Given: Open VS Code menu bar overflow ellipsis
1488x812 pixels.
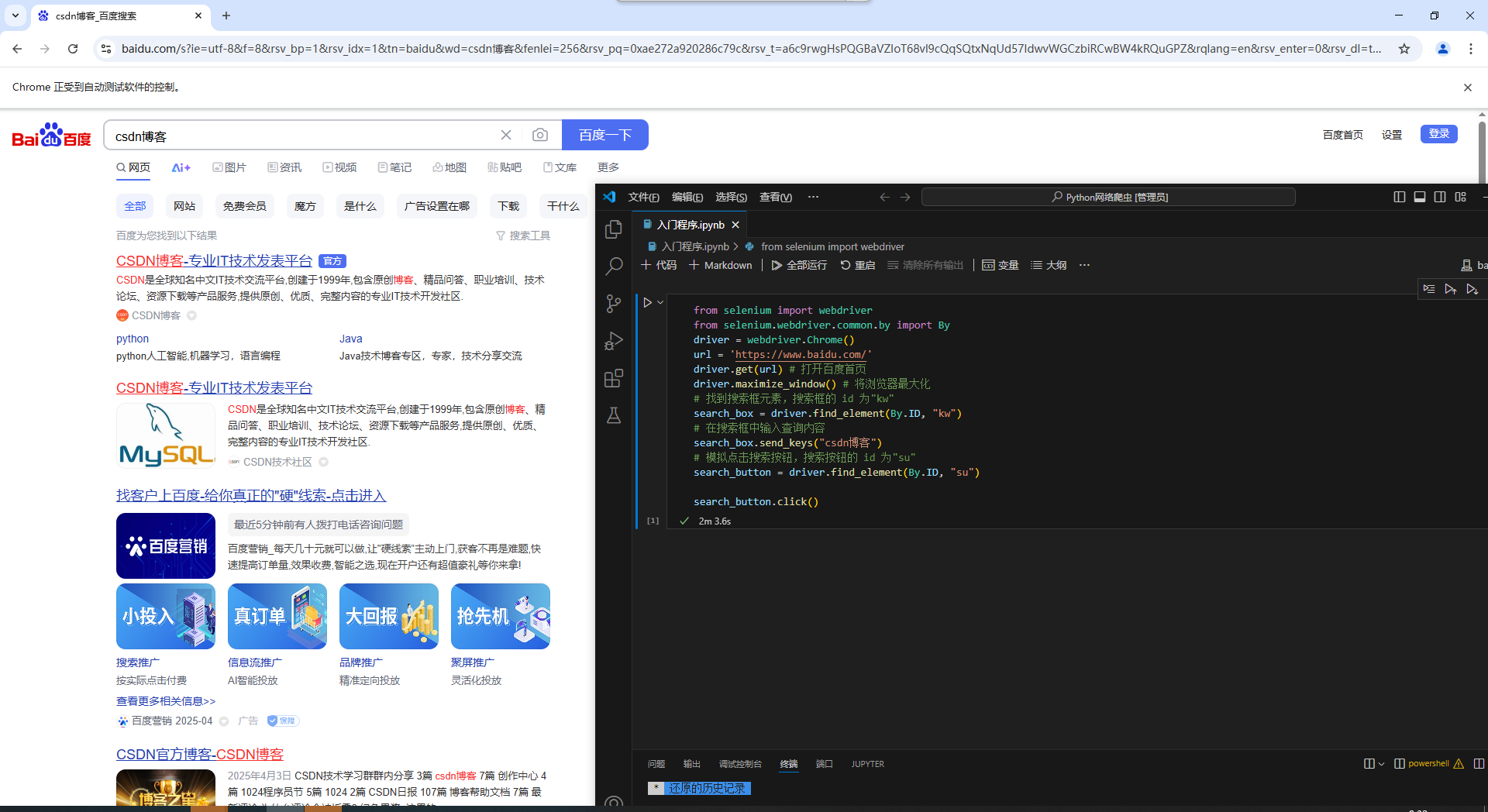Looking at the screenshot, I should point(813,197).
